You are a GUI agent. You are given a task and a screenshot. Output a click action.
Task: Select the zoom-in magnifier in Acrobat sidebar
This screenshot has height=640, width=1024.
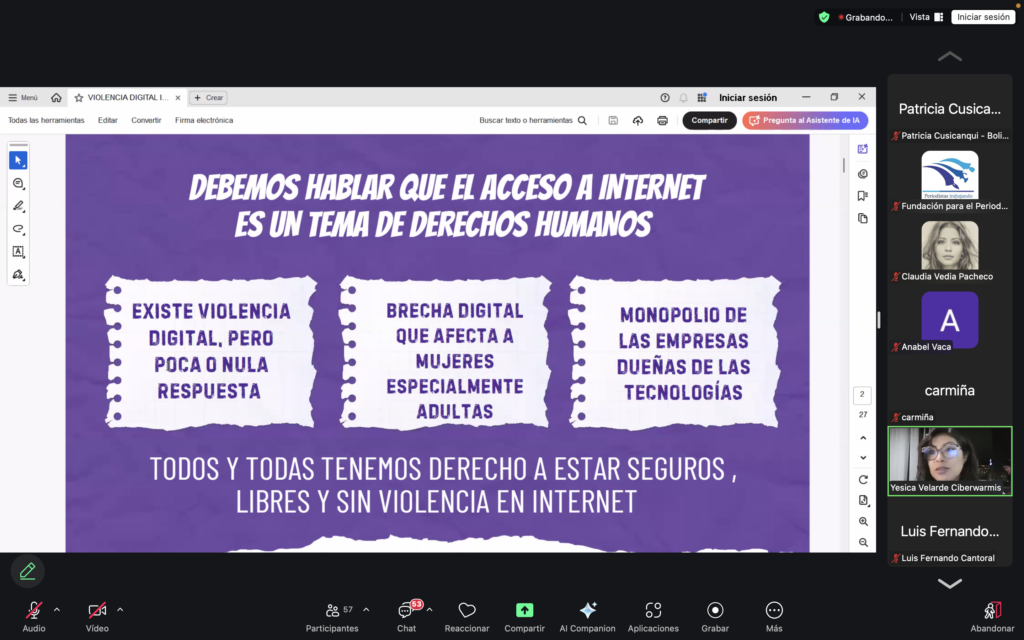pyautogui.click(x=863, y=521)
